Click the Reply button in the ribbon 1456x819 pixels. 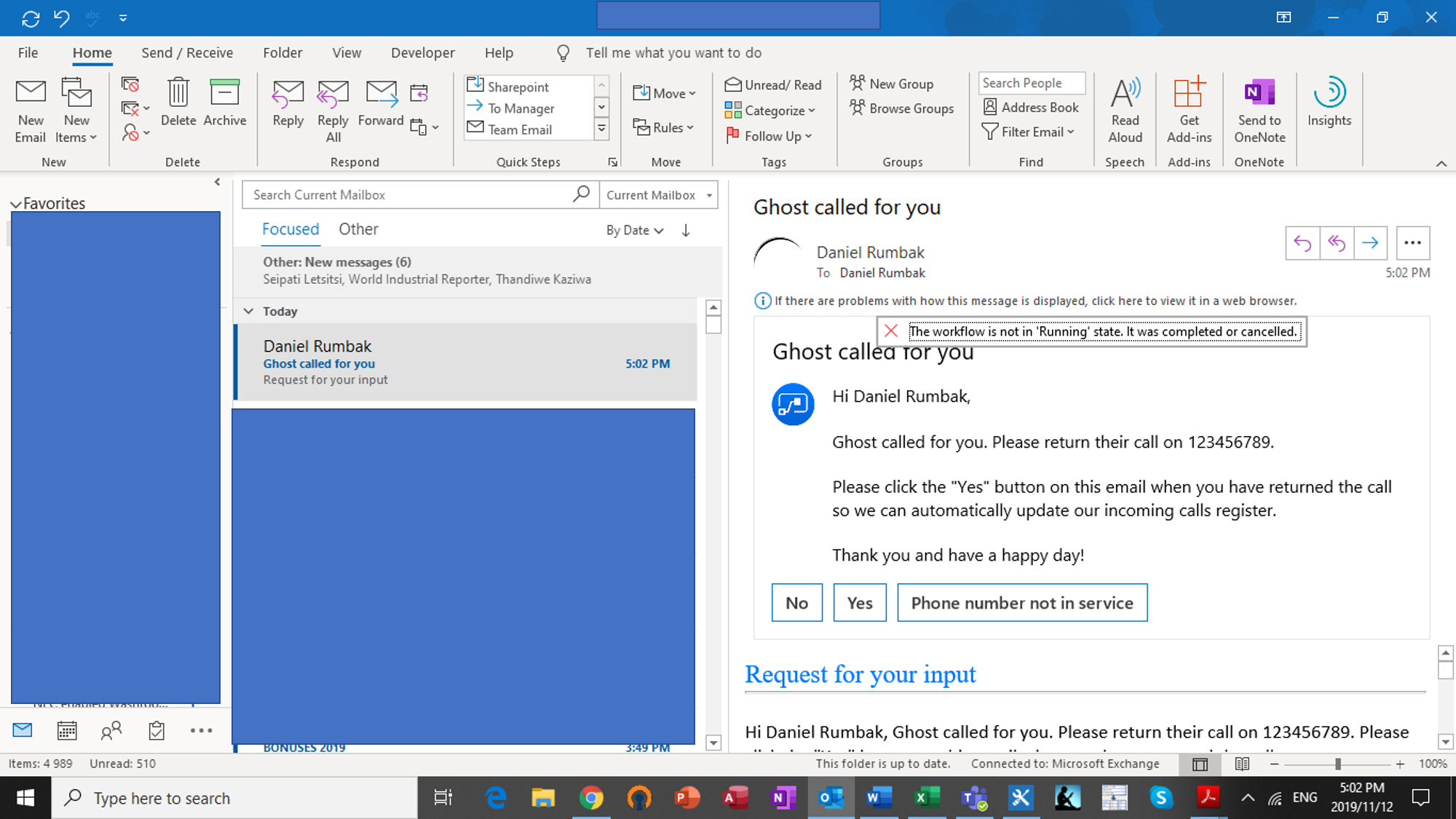click(288, 101)
